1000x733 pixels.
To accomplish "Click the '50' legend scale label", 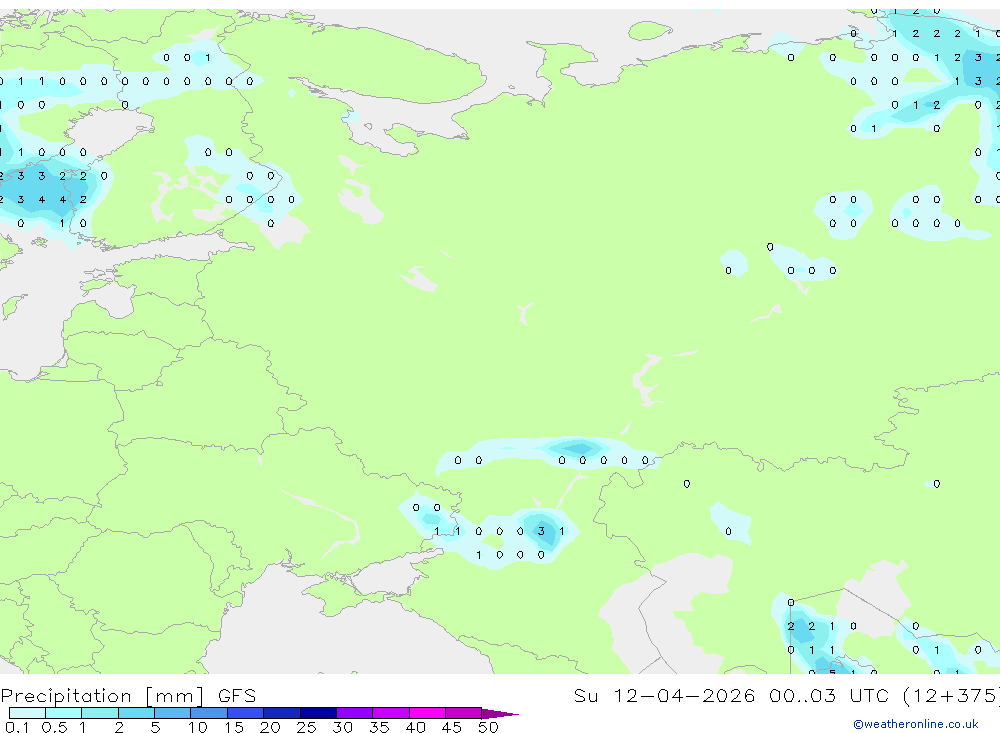I will (x=488, y=727).
